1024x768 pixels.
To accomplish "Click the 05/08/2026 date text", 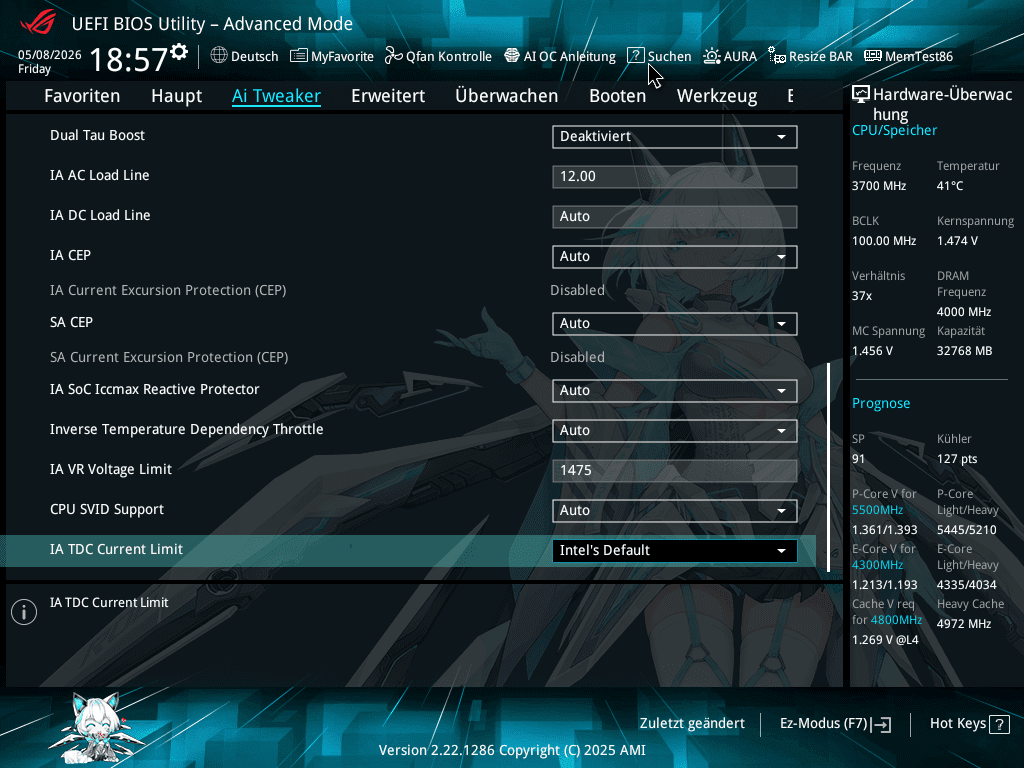I will pyautogui.click(x=50, y=55).
